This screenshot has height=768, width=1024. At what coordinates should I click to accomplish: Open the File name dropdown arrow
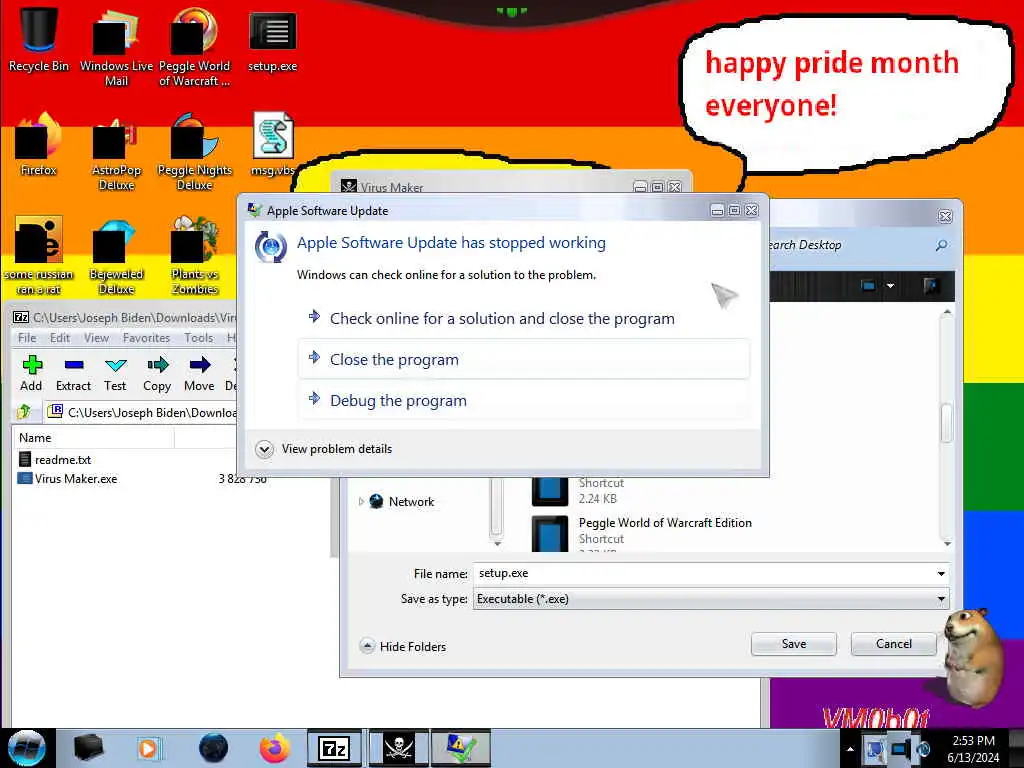pos(941,573)
